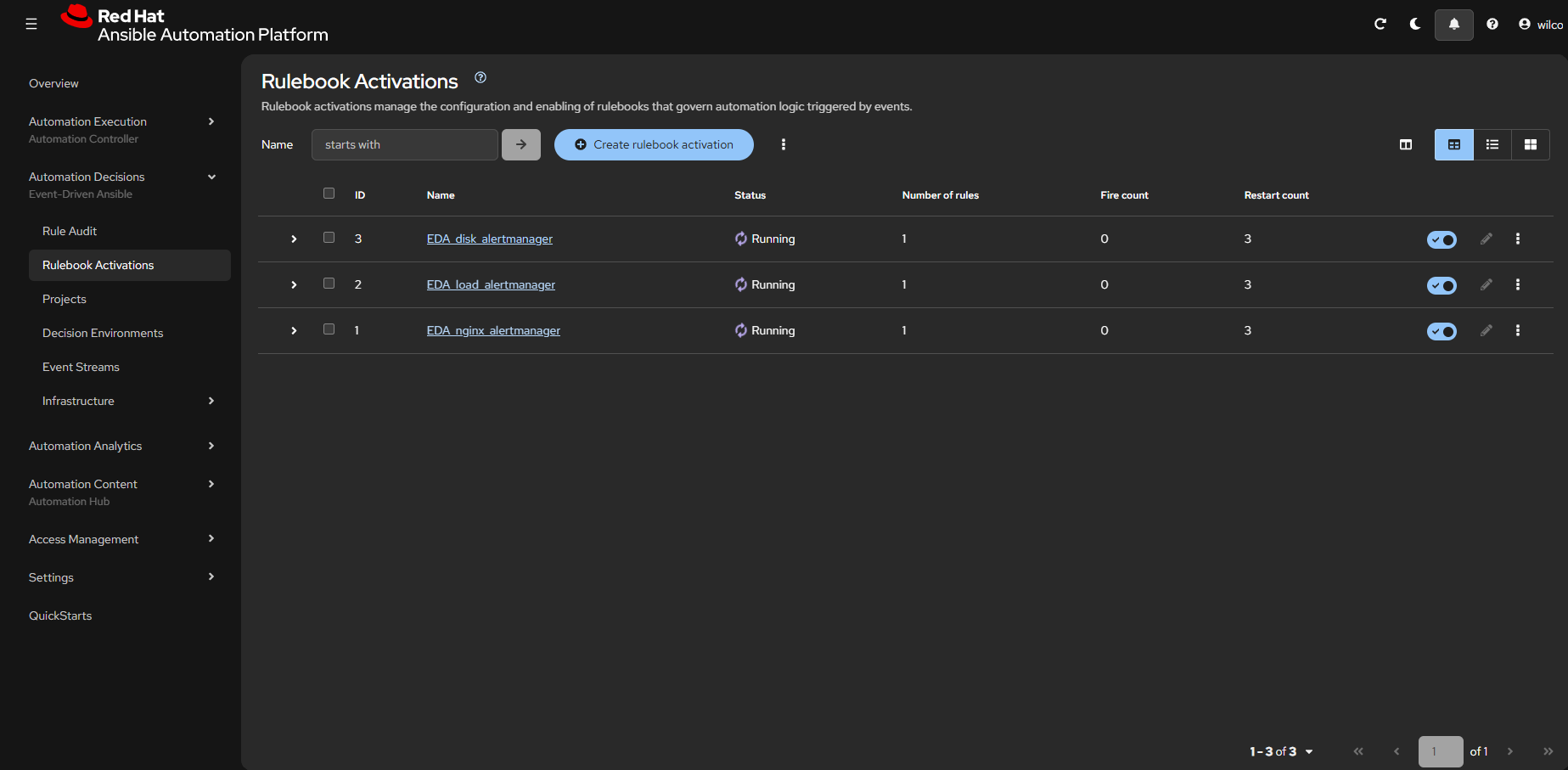Click the current page number box
Screen dimensions: 1568x770
[1441, 751]
